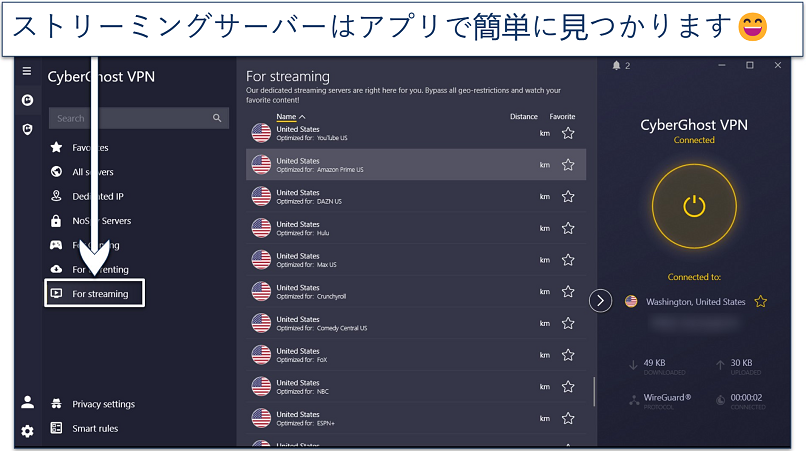Favorite the Amazon Prime US server
The width and height of the screenshot is (806, 451).
pos(568,165)
